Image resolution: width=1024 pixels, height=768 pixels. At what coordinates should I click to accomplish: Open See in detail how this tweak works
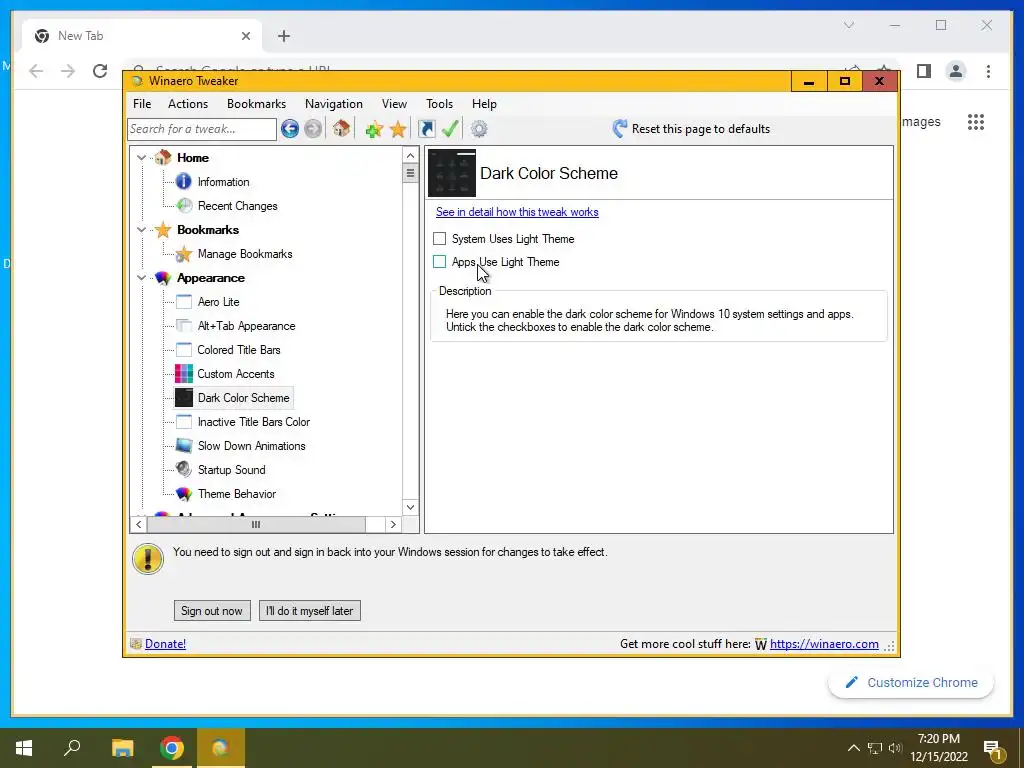tap(517, 212)
